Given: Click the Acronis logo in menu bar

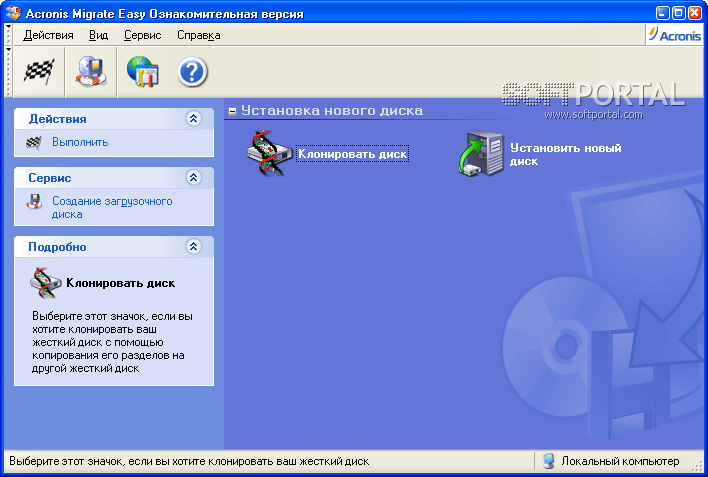Looking at the screenshot, I should tap(675, 35).
